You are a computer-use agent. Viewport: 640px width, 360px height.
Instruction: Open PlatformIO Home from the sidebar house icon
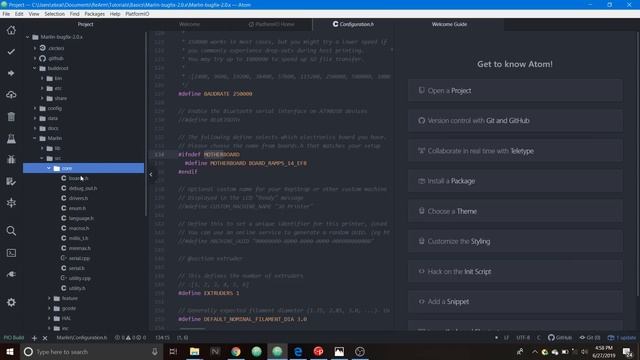pos(11,30)
